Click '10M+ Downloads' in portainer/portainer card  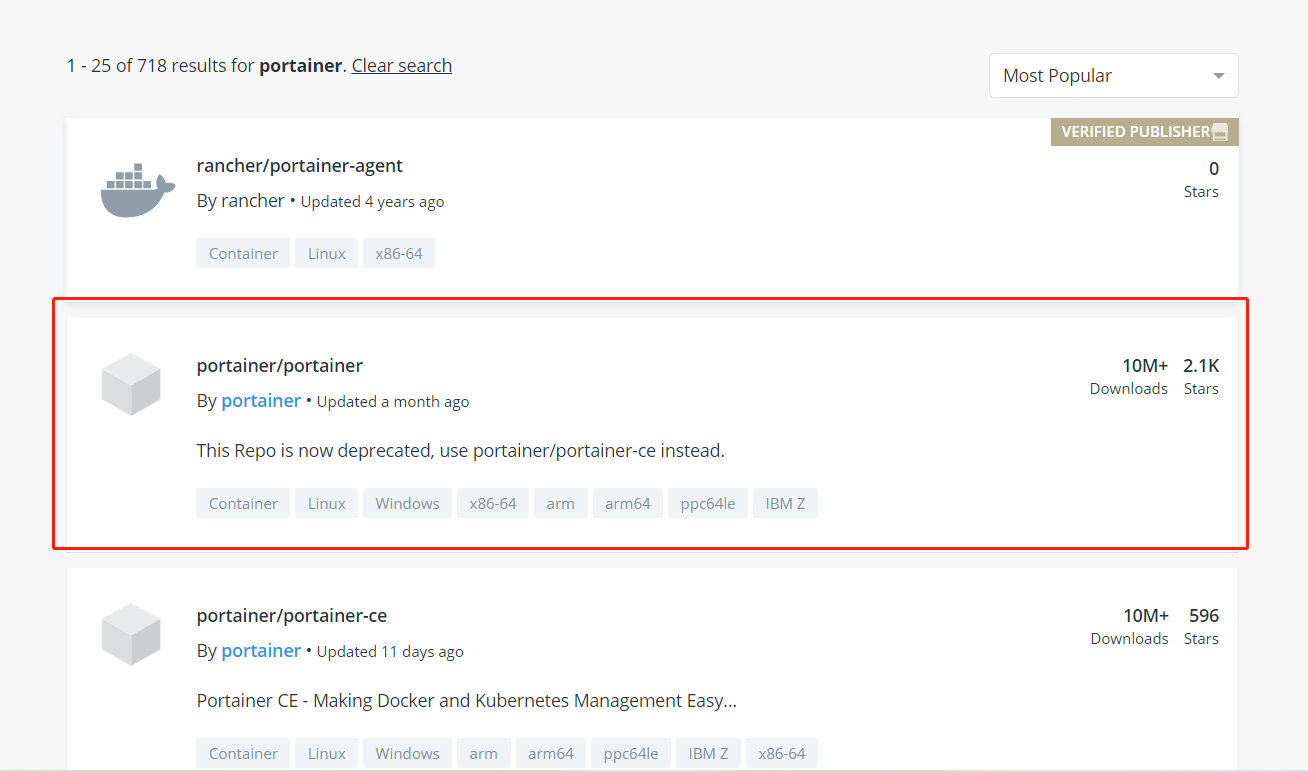point(1129,376)
